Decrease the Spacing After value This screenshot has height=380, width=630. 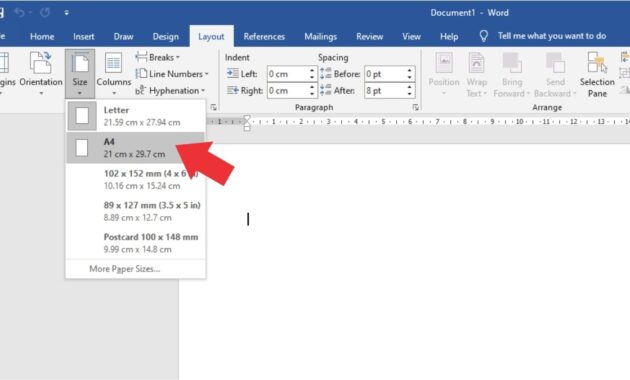coord(409,94)
